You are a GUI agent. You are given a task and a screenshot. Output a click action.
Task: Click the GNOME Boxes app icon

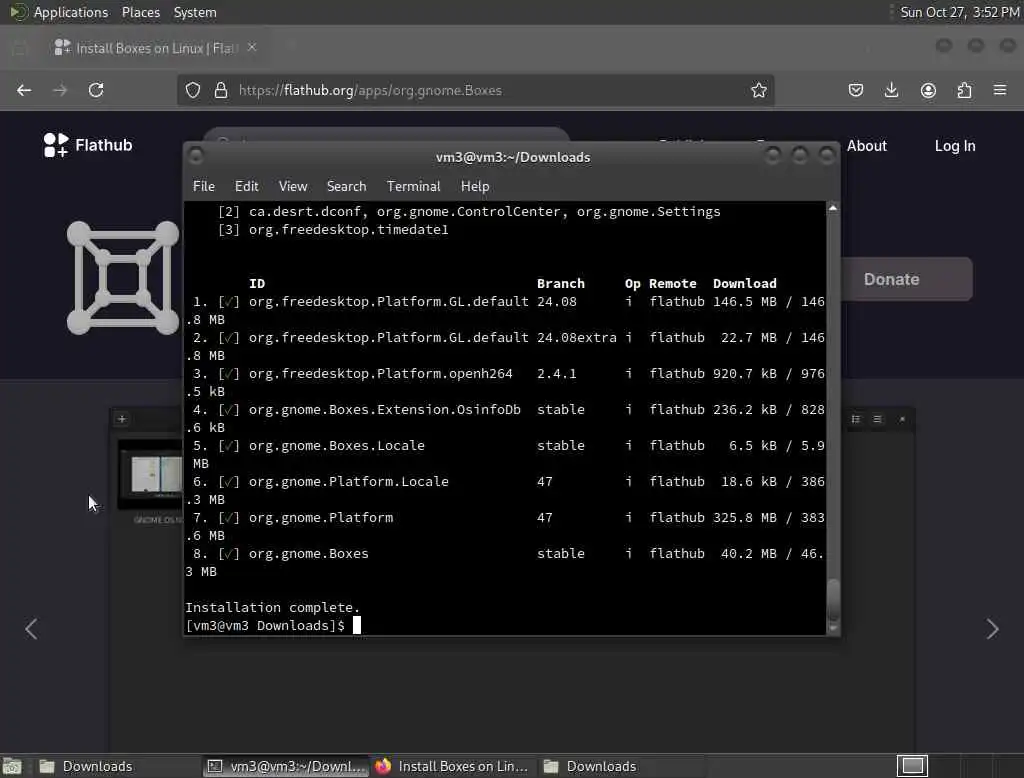(123, 278)
